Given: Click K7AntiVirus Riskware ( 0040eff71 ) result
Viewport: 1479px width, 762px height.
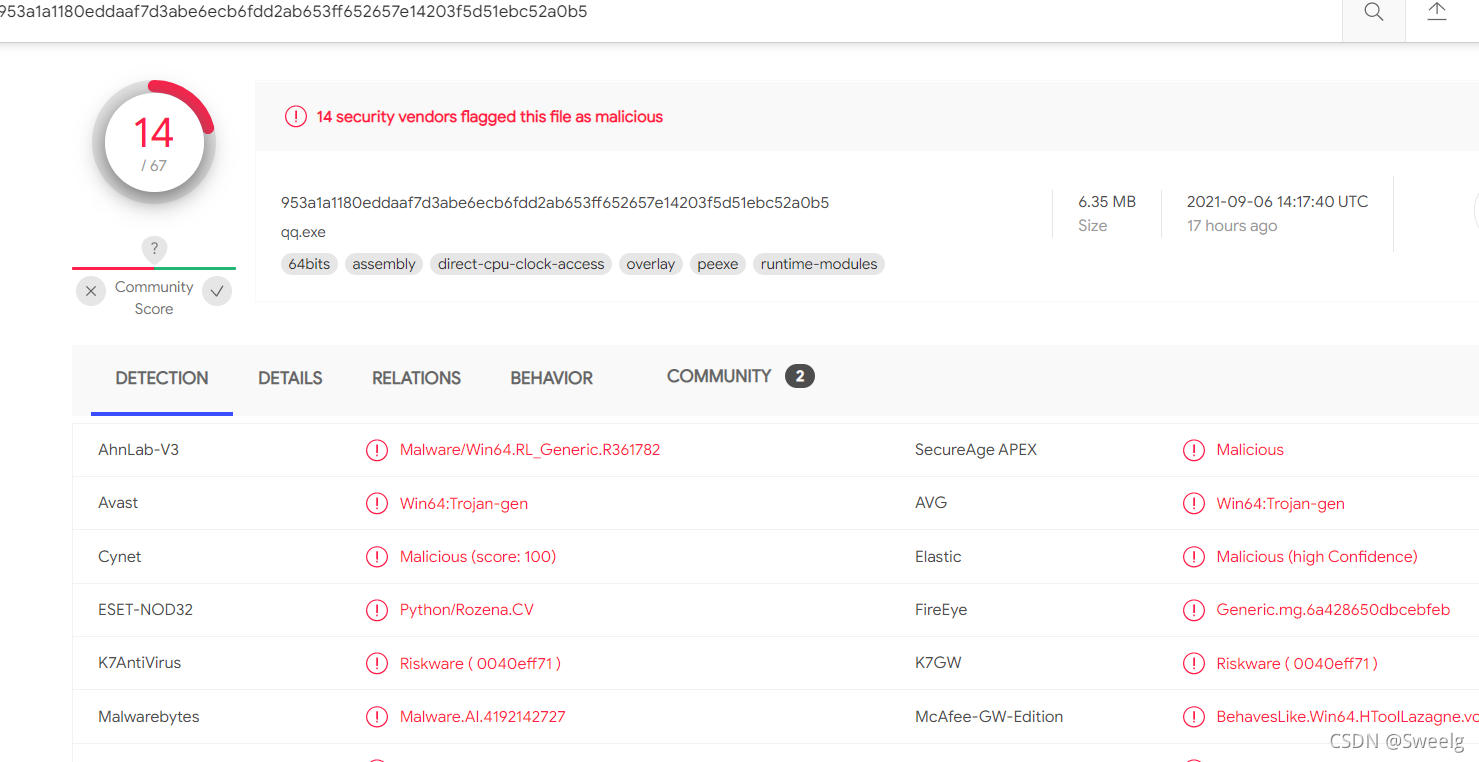Looking at the screenshot, I should pyautogui.click(x=480, y=663).
